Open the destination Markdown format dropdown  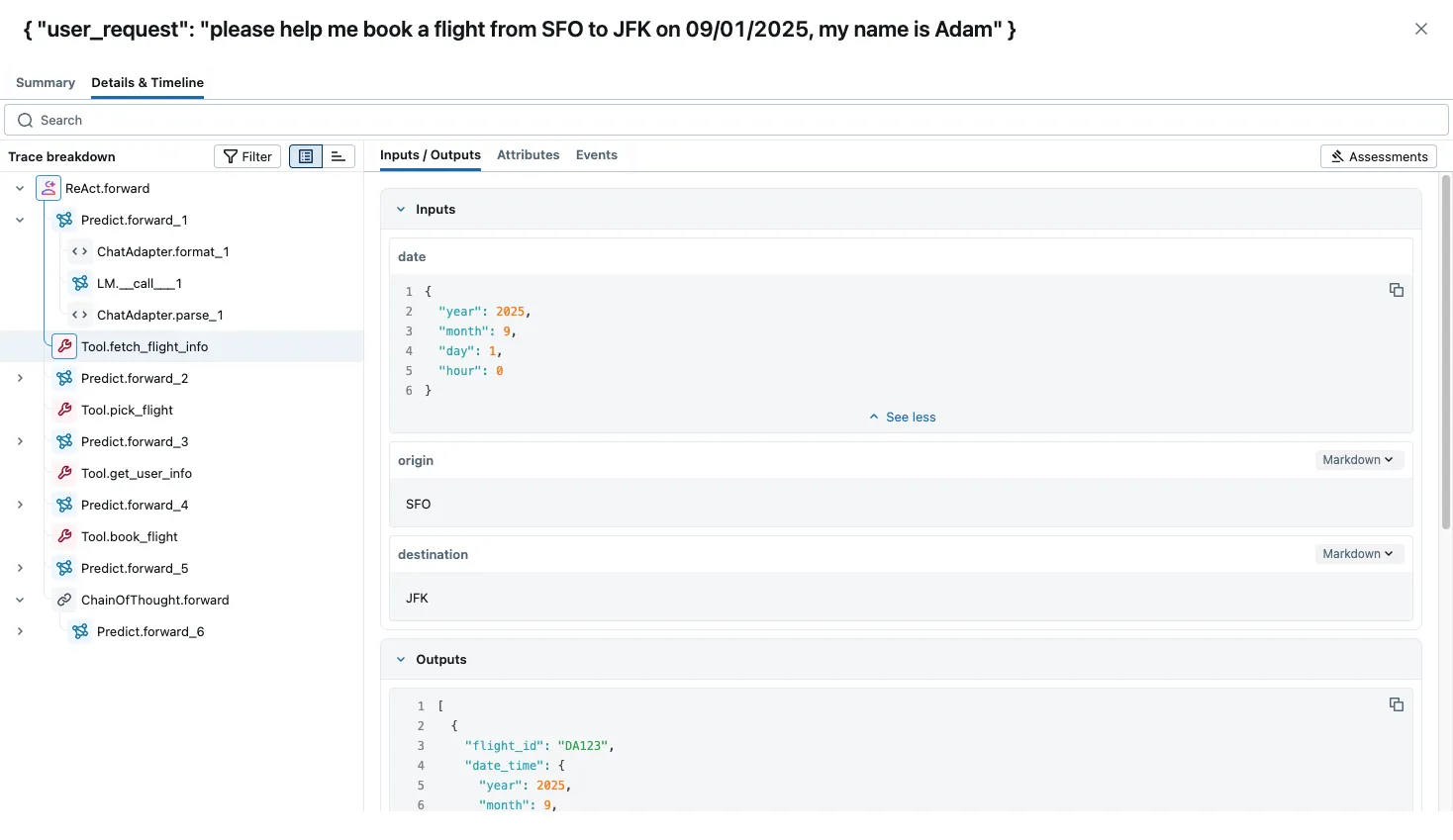pos(1358,554)
